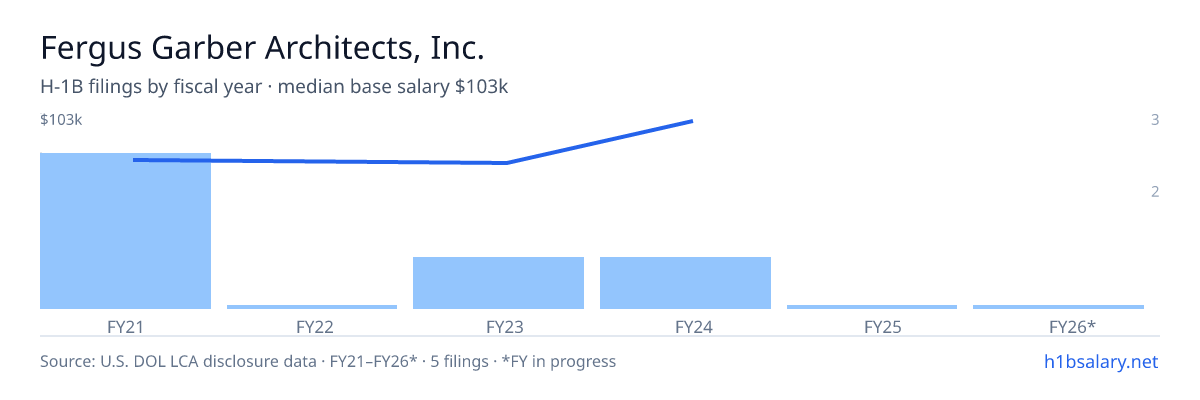This screenshot has width=1200, height=400.
Task: Click the right axis label 3
Action: click(x=1155, y=120)
